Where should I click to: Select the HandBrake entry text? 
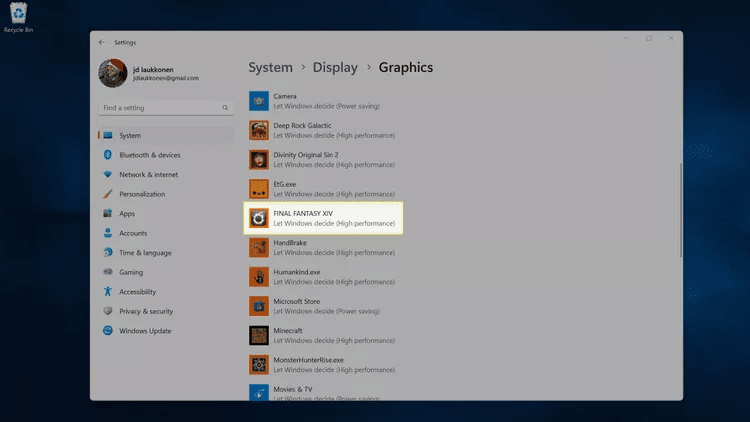point(334,247)
